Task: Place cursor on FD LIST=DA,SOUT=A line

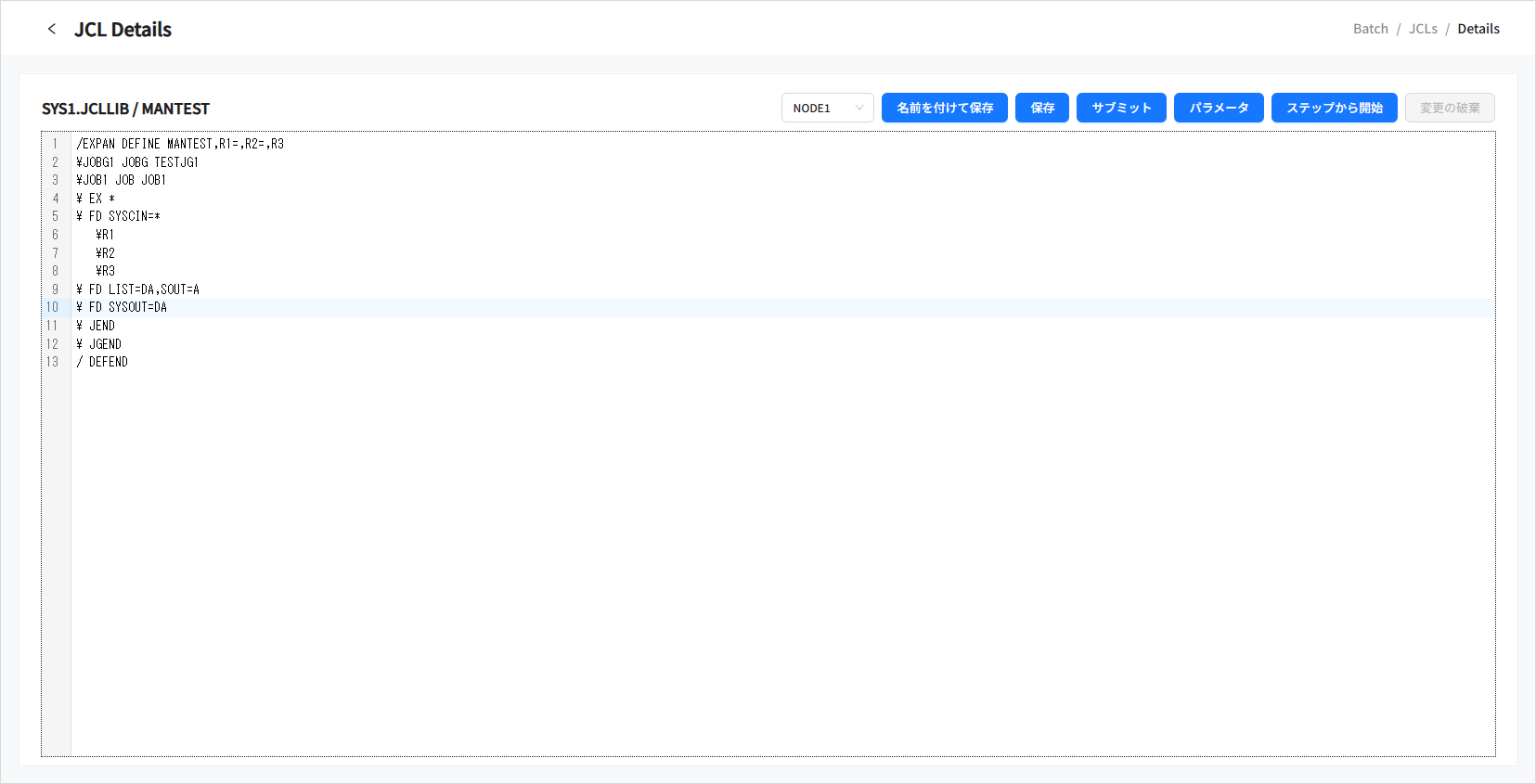Action: pos(138,289)
